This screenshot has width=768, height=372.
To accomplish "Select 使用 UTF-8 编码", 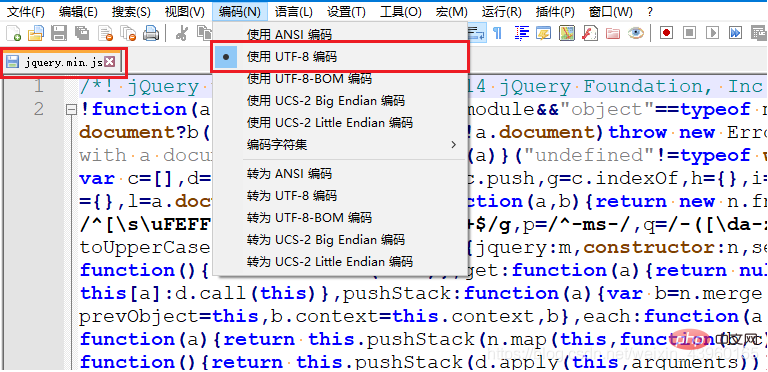I will 339,57.
